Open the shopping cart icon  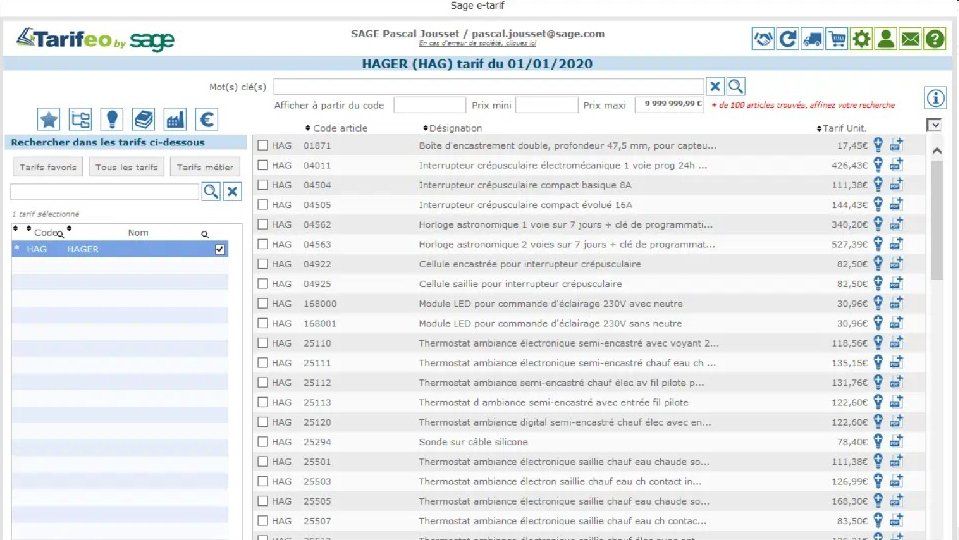point(837,39)
